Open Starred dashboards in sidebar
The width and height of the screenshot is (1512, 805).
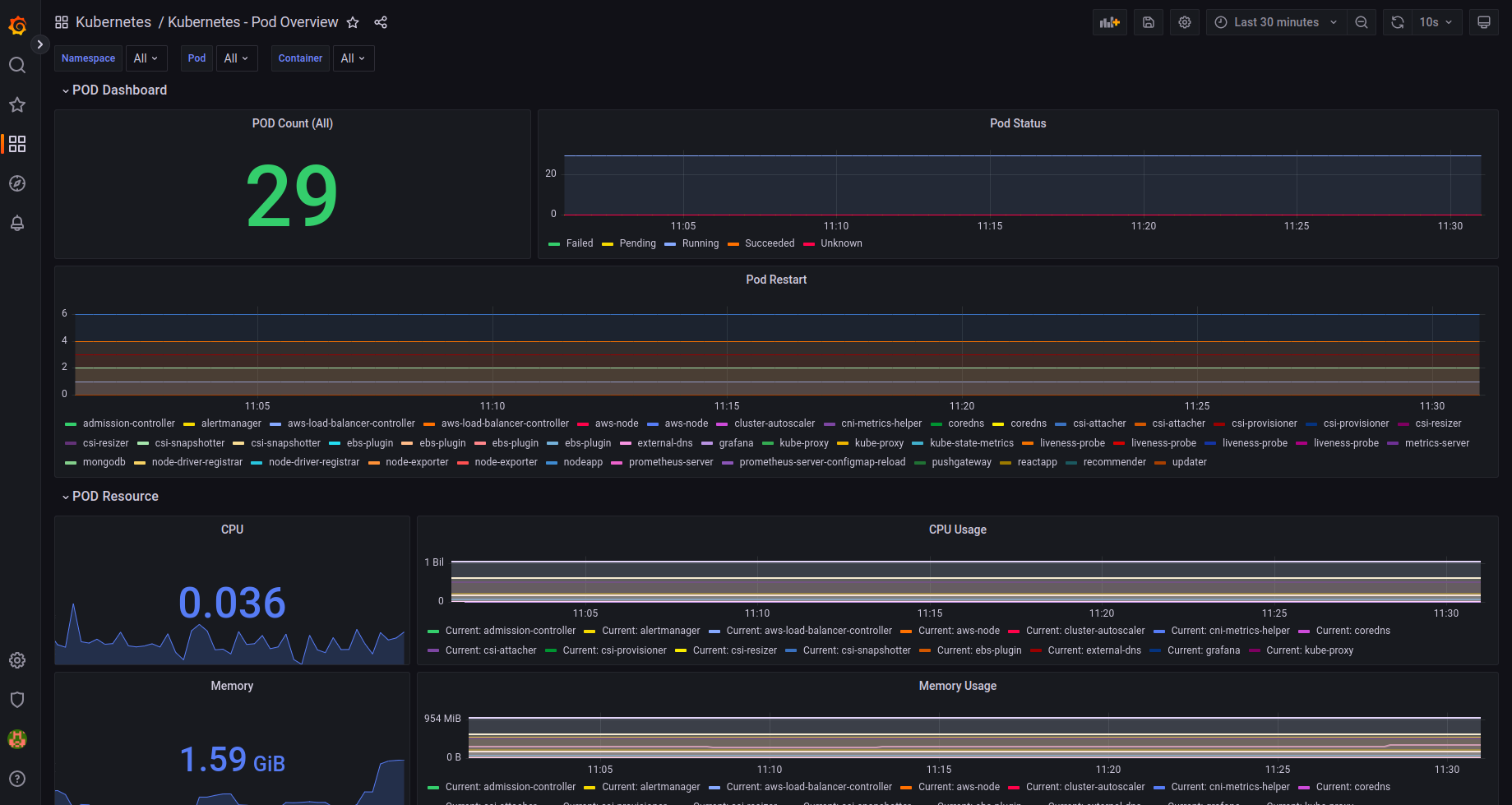coord(17,104)
